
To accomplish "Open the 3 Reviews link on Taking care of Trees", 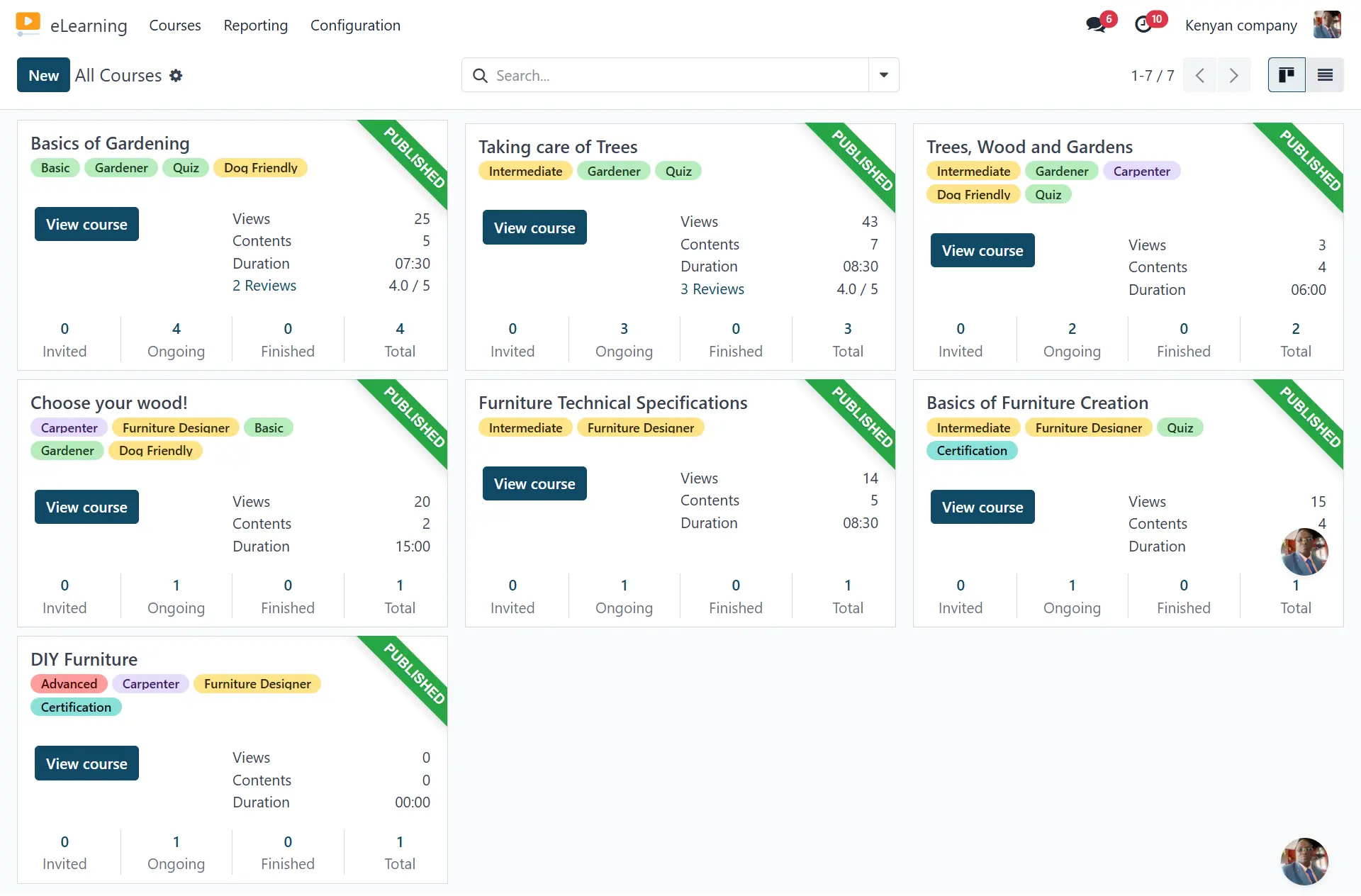I will [712, 289].
